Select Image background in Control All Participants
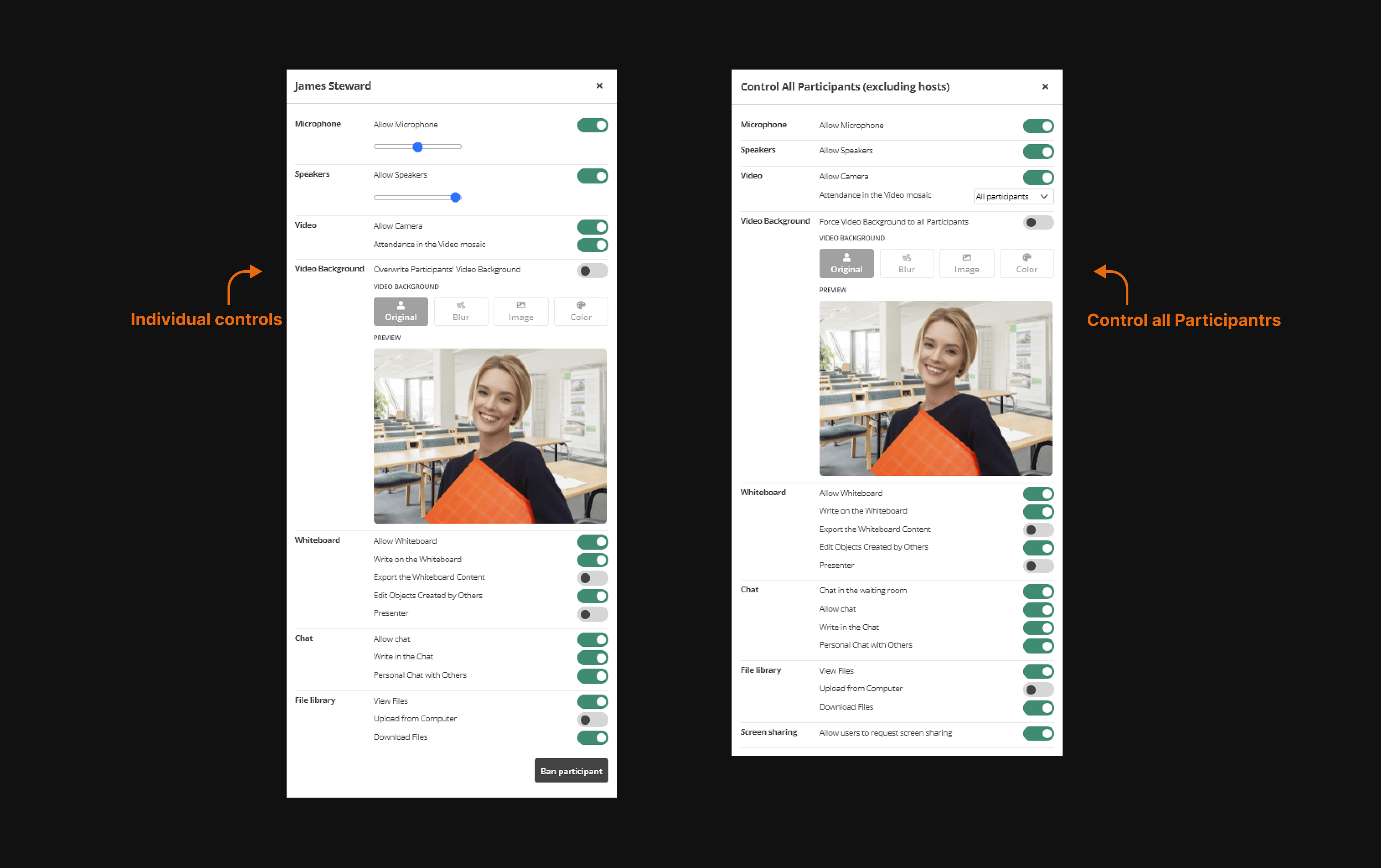The width and height of the screenshot is (1381, 868). point(966,264)
